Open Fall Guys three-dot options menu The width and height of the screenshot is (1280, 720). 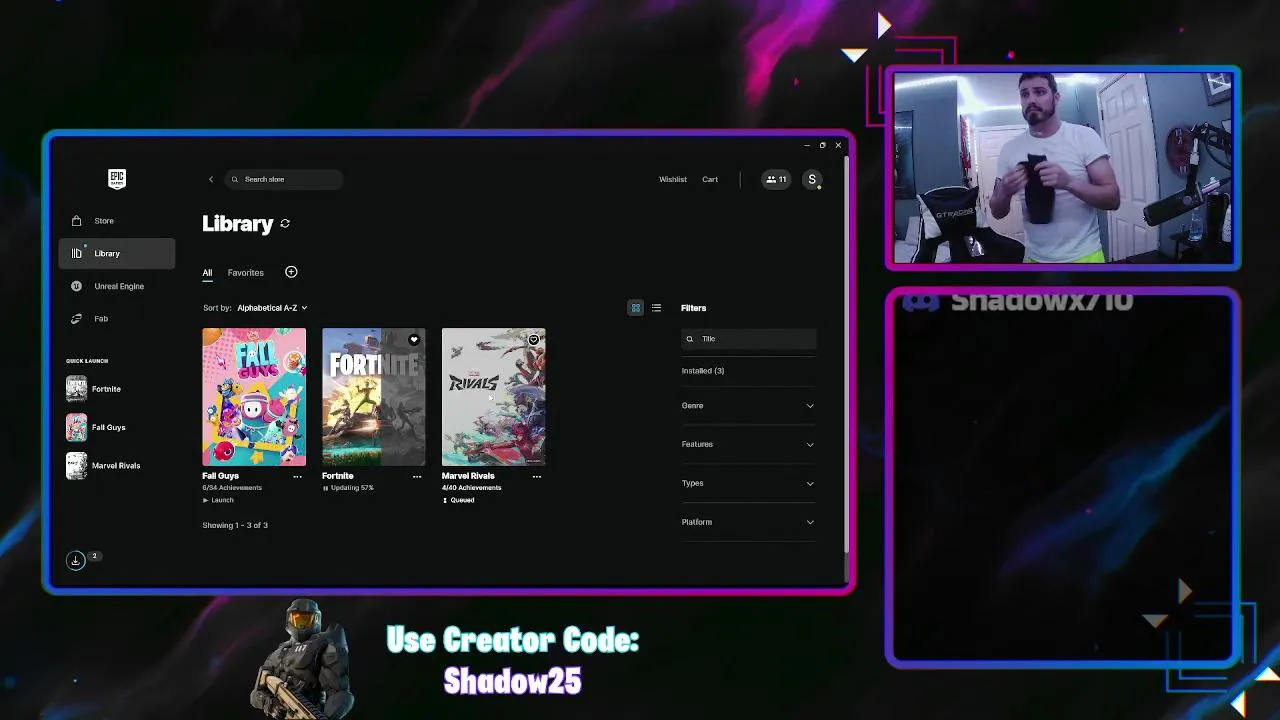(297, 477)
